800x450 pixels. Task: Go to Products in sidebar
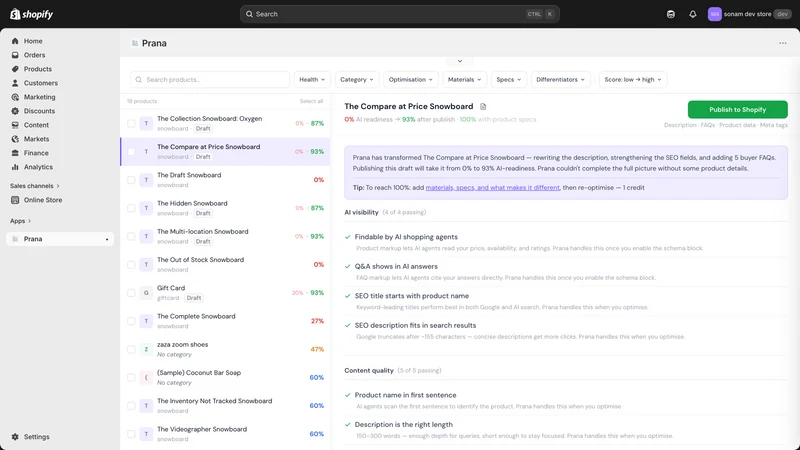tap(37, 69)
